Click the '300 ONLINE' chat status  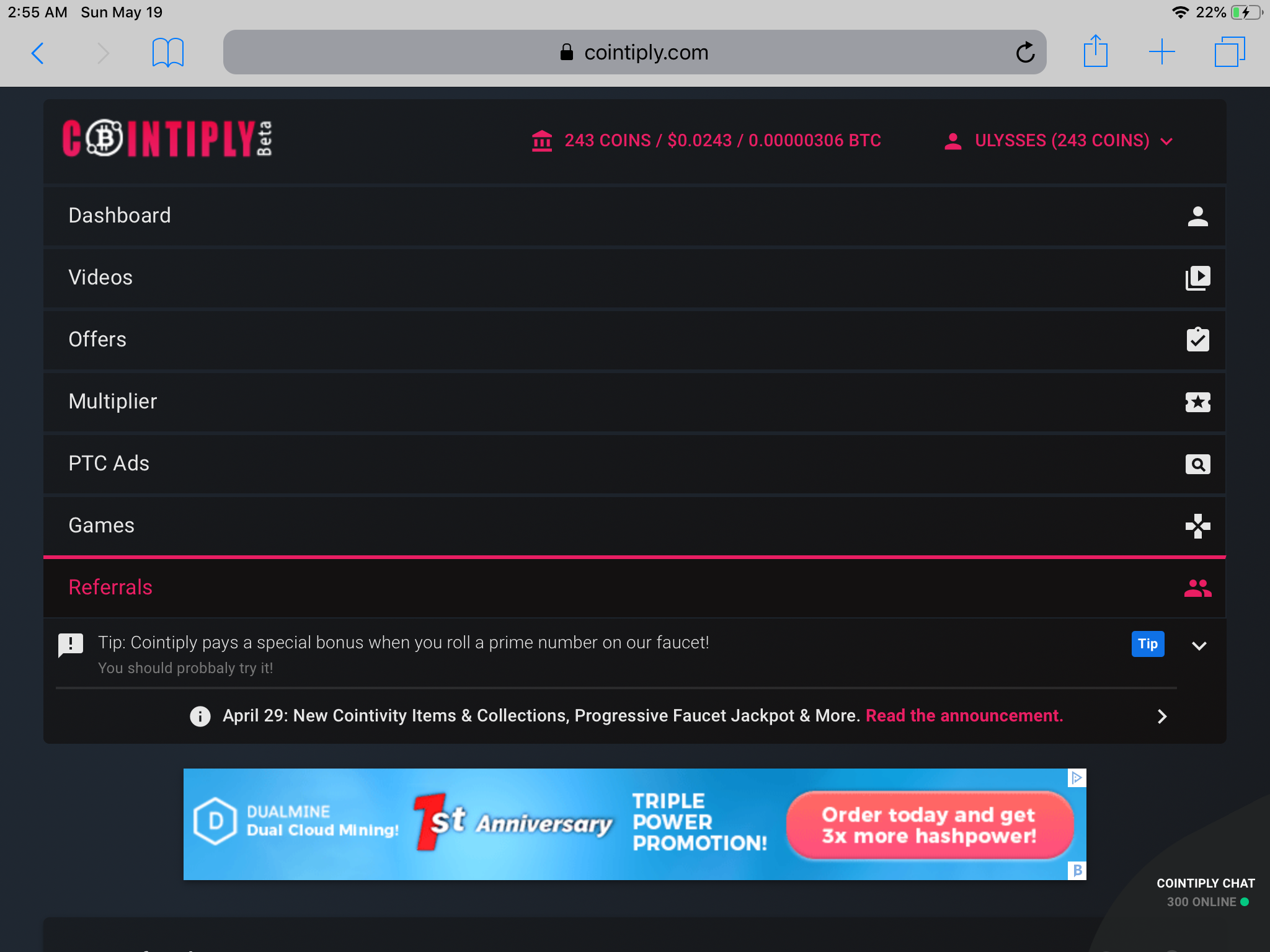(x=1207, y=902)
